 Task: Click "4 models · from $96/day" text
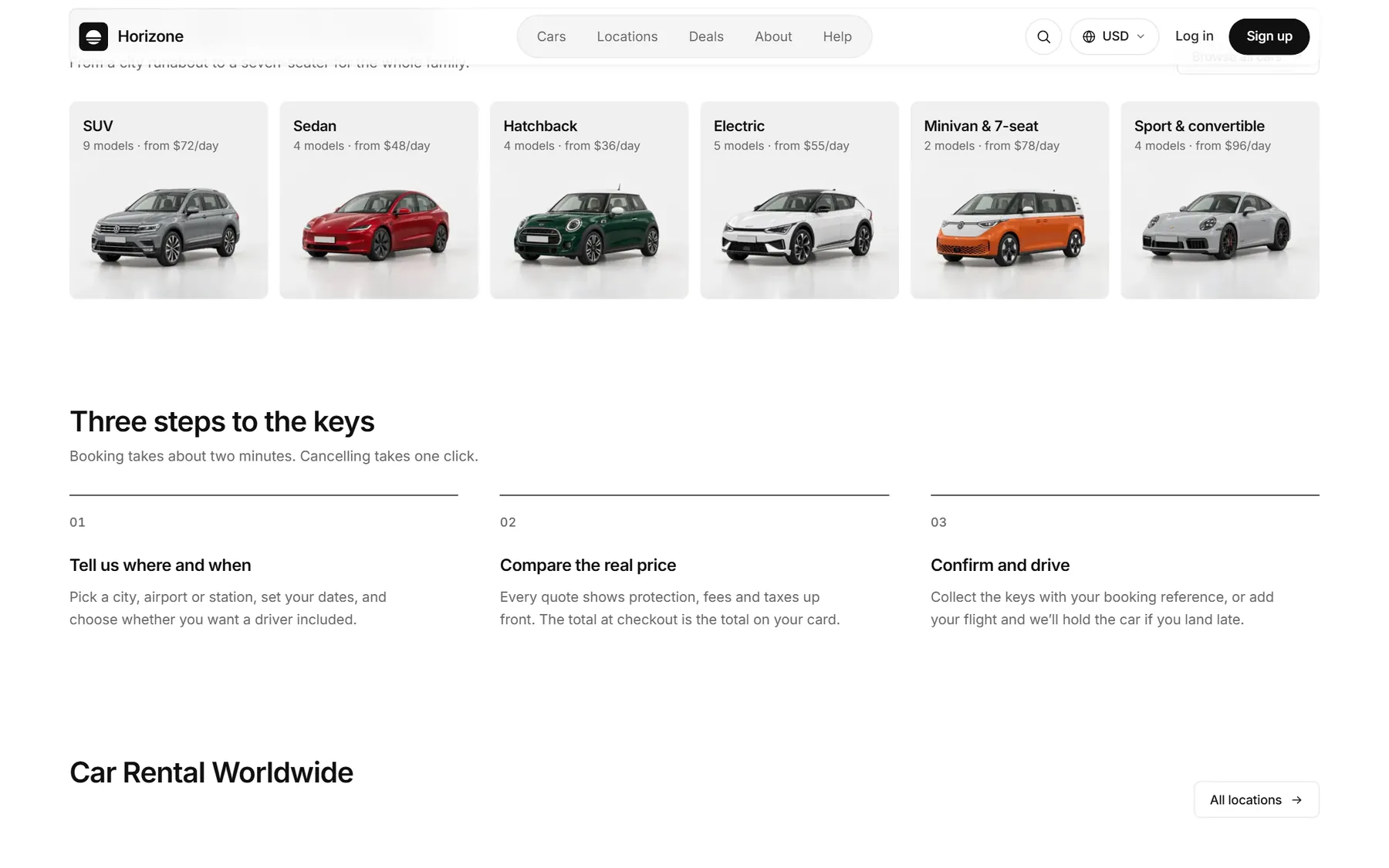pos(1202,146)
